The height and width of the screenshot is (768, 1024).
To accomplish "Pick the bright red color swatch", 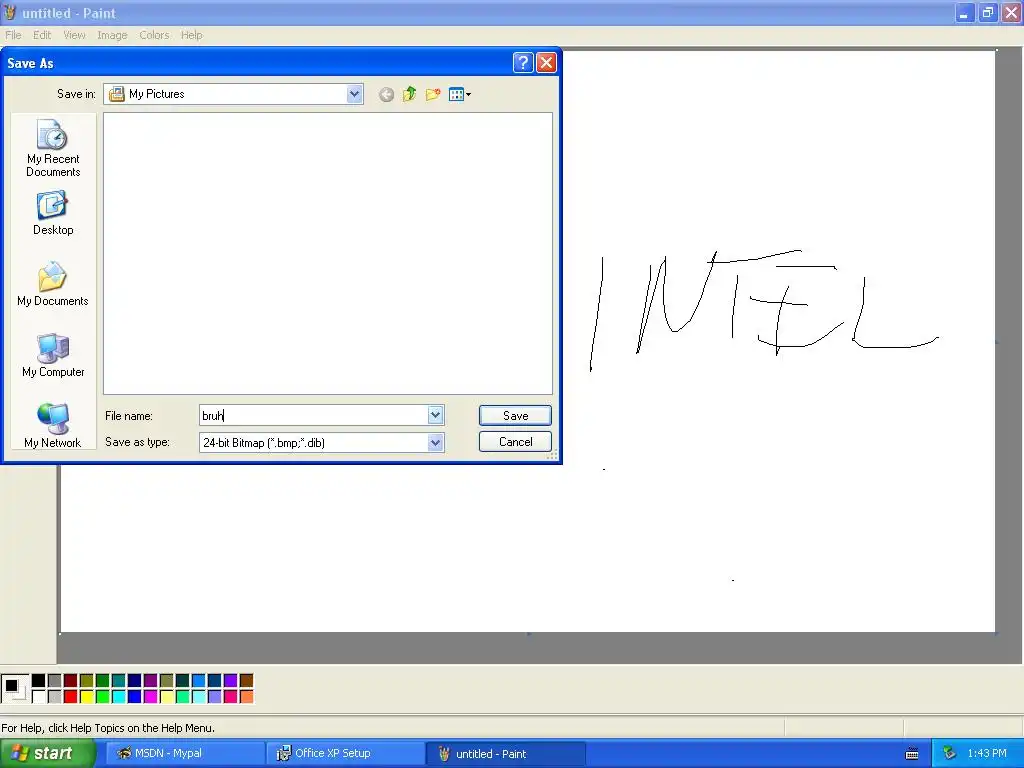I will tap(71, 697).
